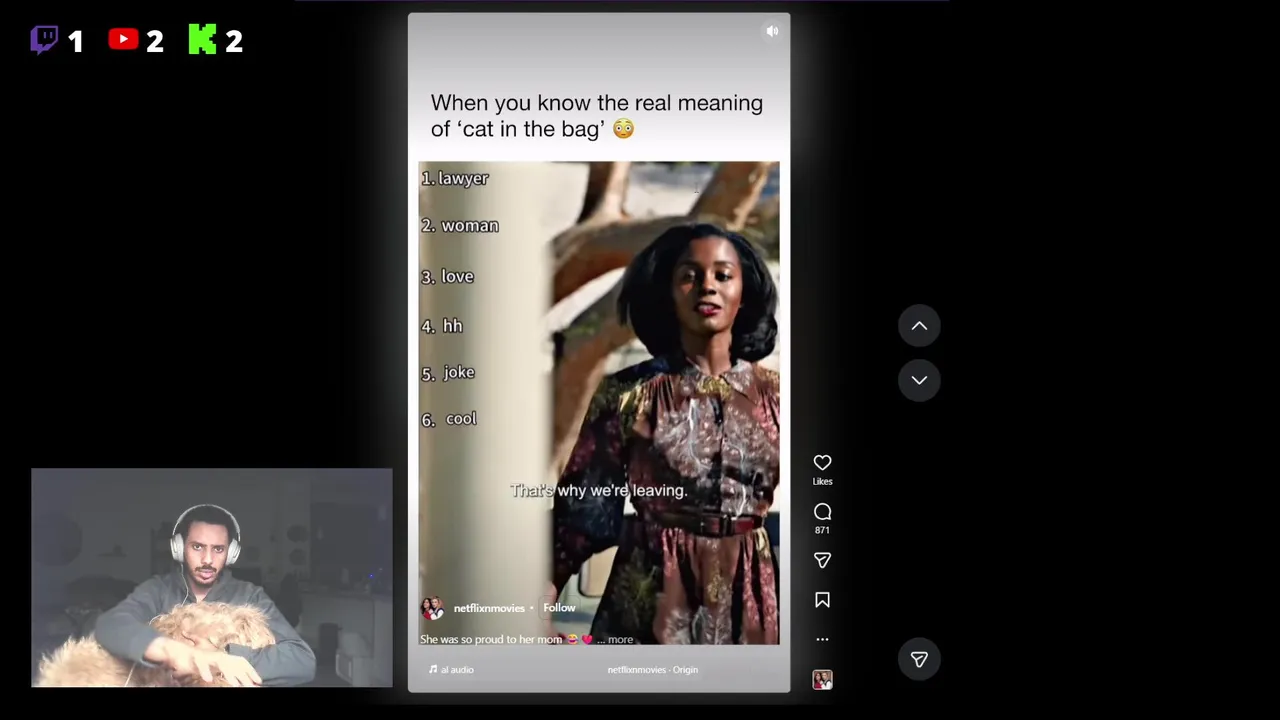1280x720 pixels.
Task: Share reel via paper plane above bookmark
Action: click(822, 561)
